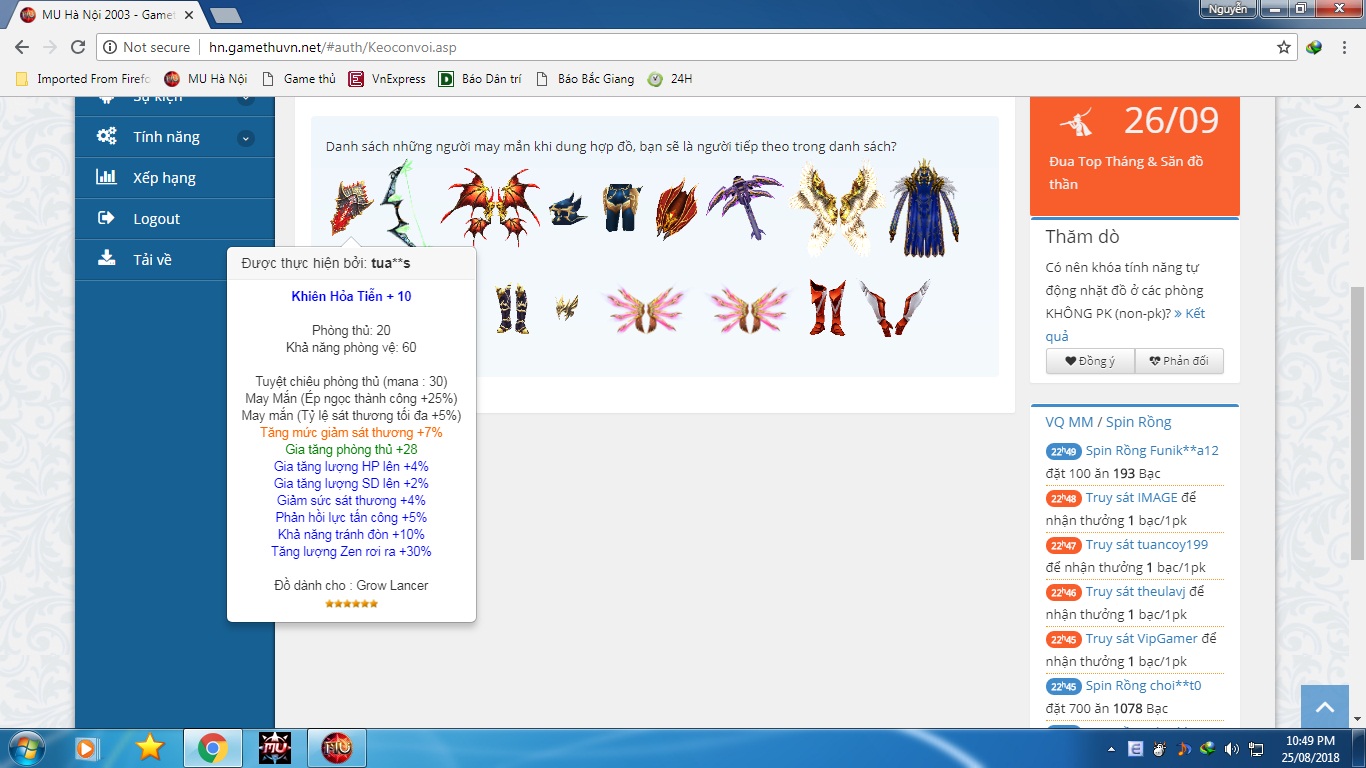
Task: Open 24H bookmark
Action: [x=670, y=79]
